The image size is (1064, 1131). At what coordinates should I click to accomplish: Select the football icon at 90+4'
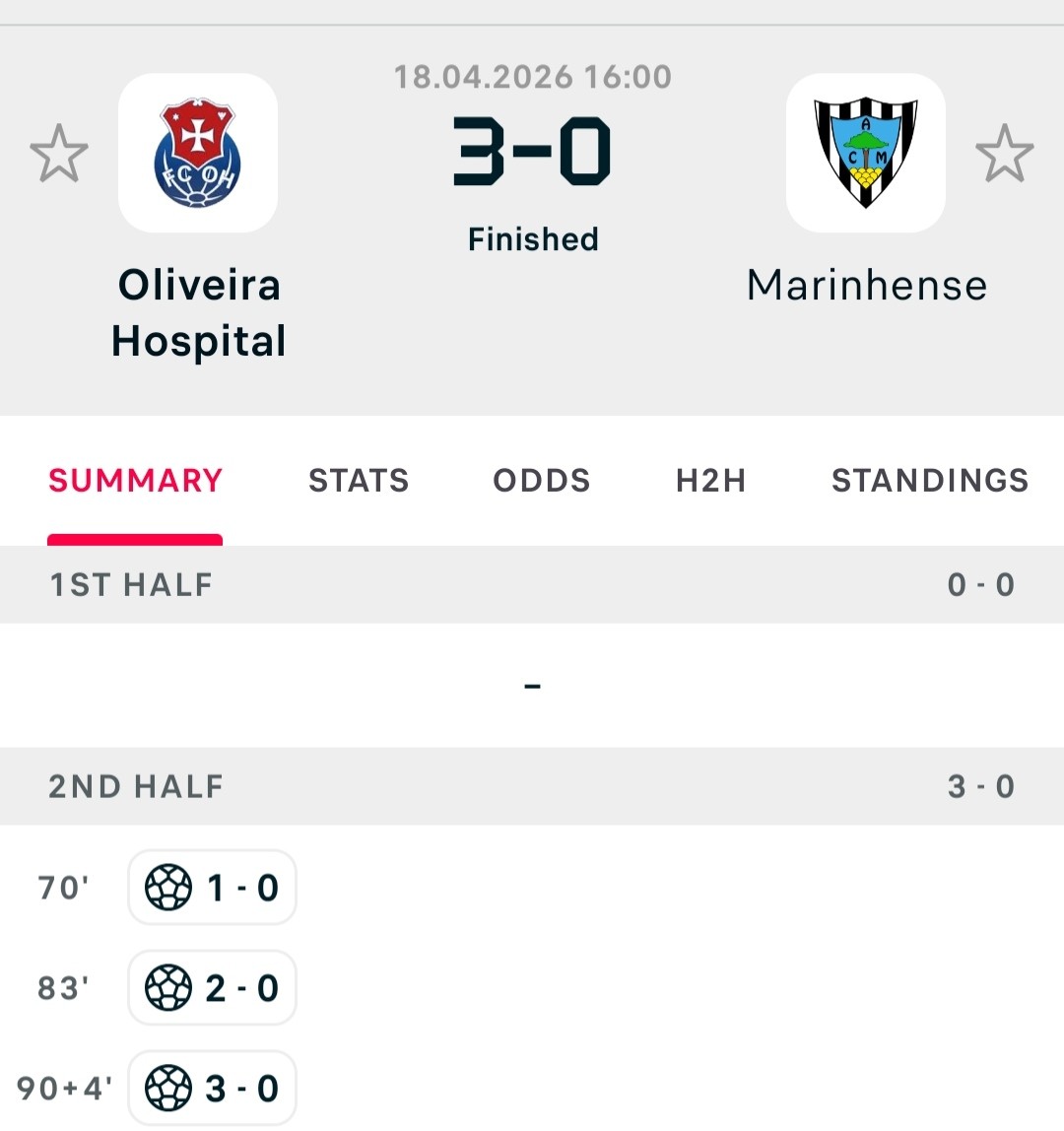click(168, 1088)
